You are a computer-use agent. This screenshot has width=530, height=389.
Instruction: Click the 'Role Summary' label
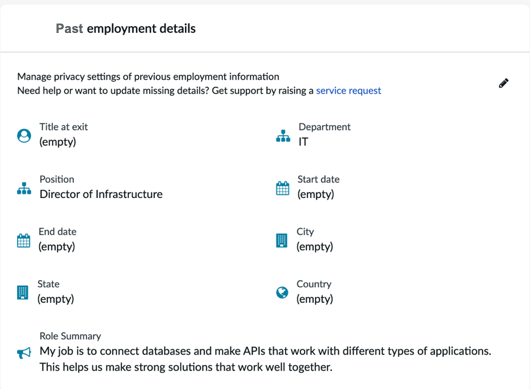point(70,336)
